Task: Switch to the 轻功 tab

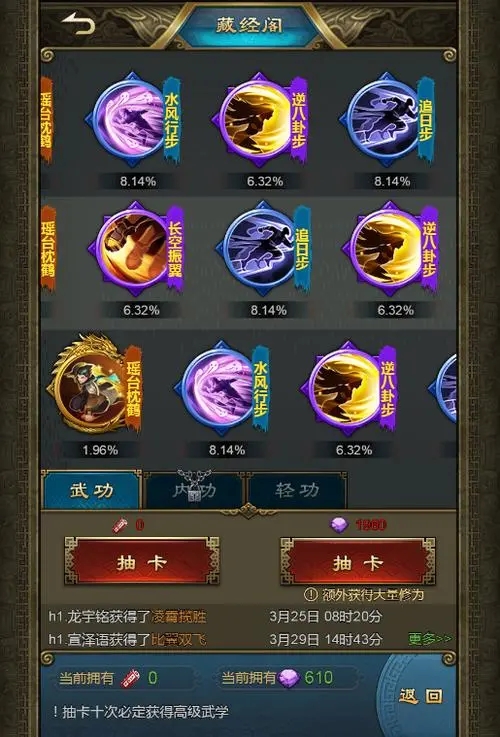Action: 297,490
